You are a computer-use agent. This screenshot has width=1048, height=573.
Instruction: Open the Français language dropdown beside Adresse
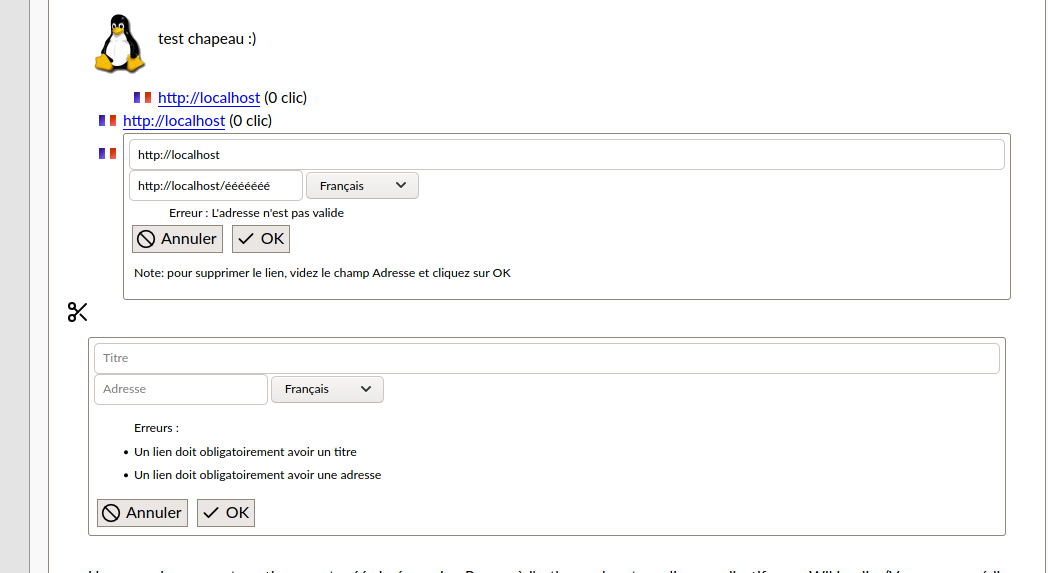click(327, 389)
